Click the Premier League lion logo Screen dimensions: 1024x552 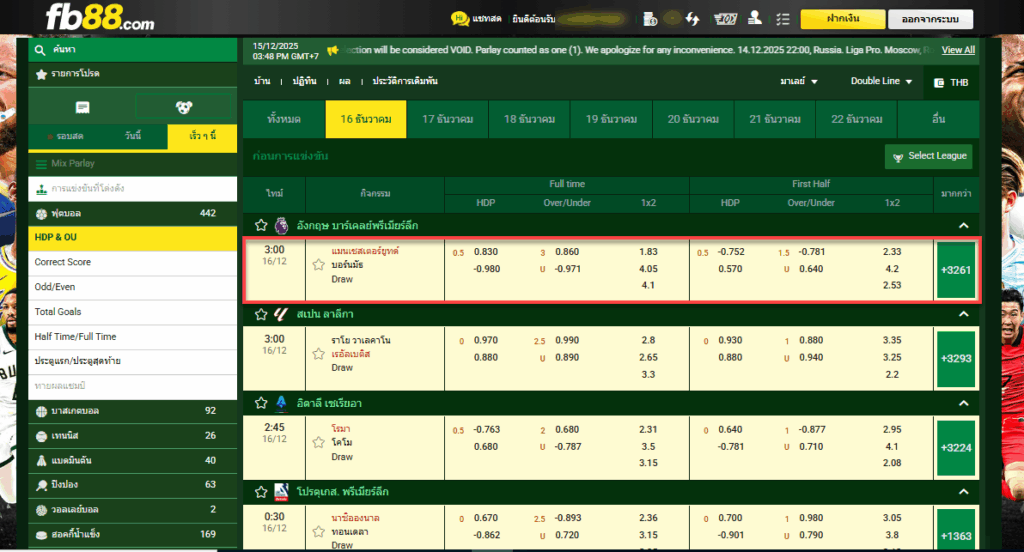(281, 225)
